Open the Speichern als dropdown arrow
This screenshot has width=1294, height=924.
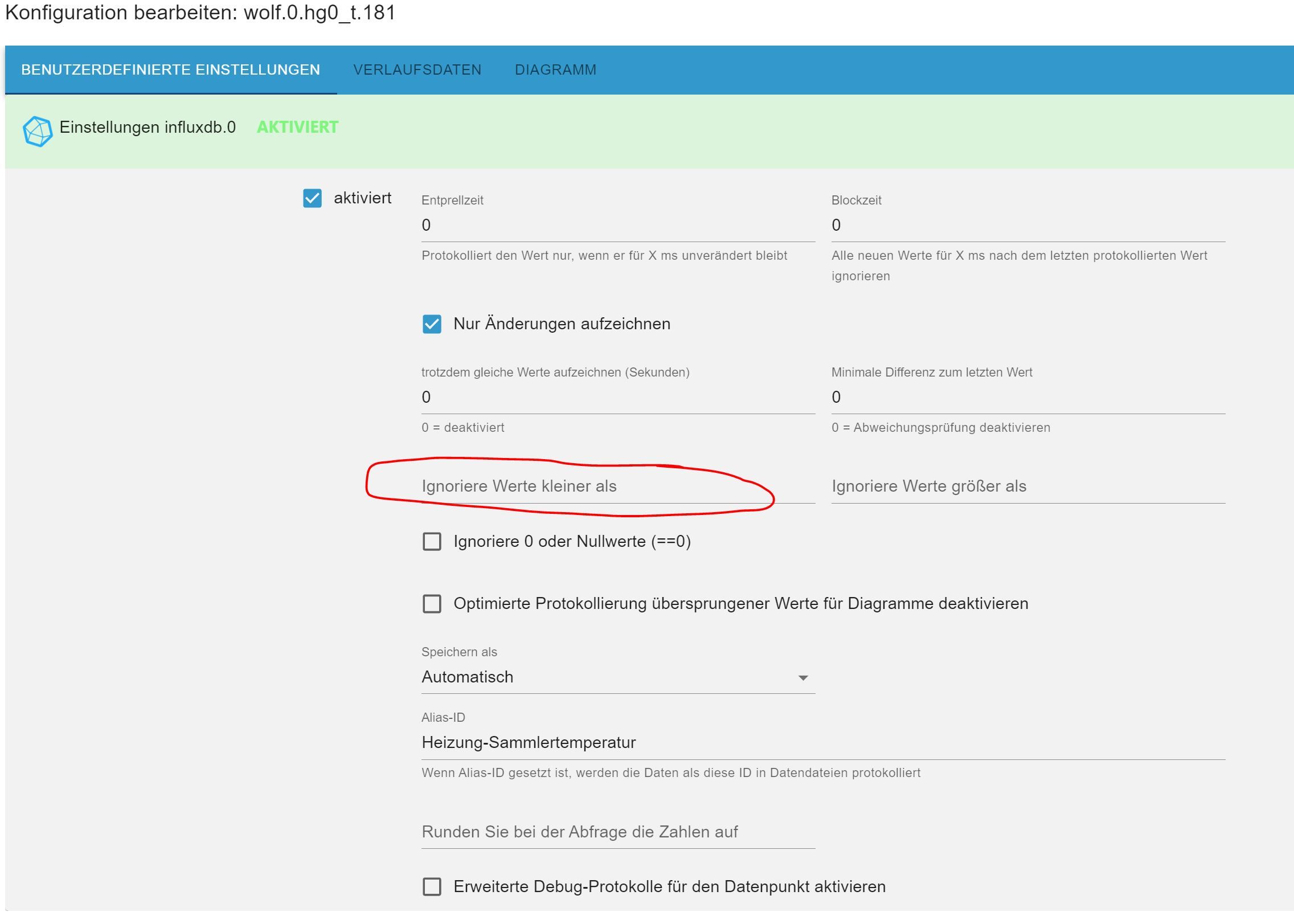[x=802, y=678]
